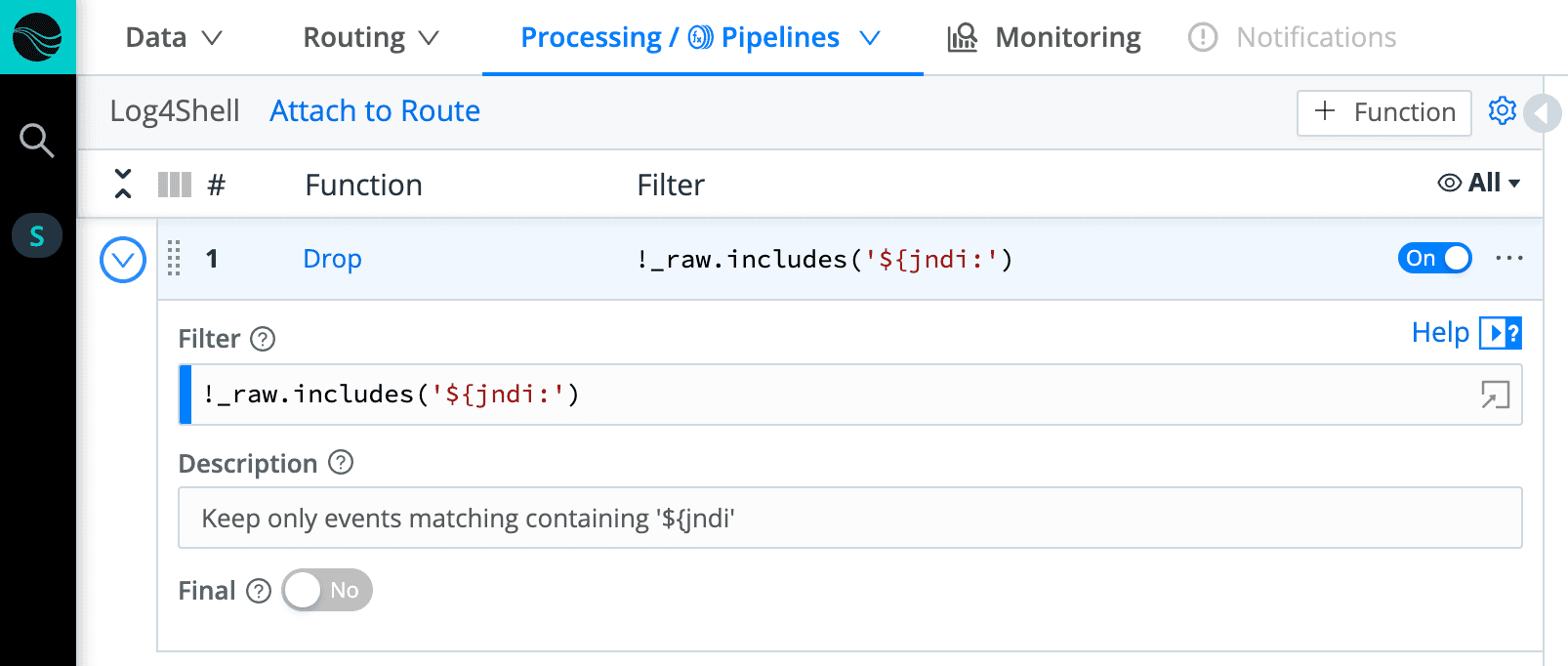Open the All visibility filter dropdown
Image resolution: width=1568 pixels, height=666 pixels.
pyautogui.click(x=1479, y=184)
